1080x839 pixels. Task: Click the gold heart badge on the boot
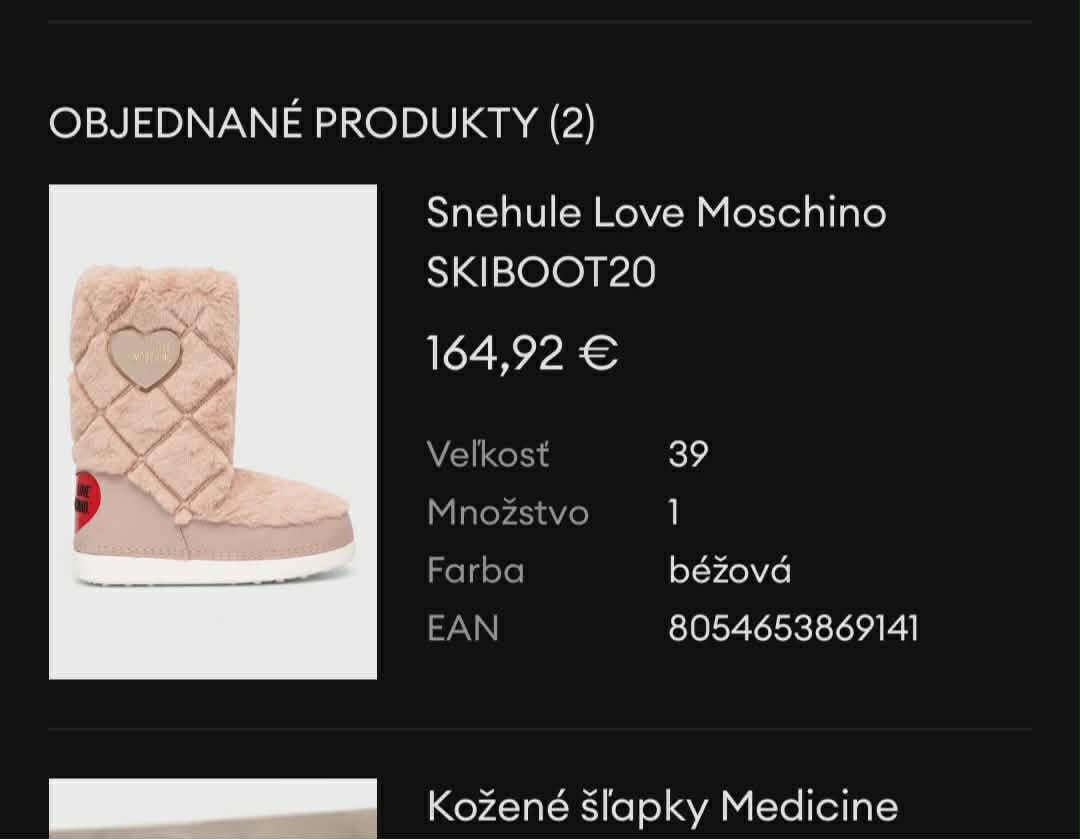[x=144, y=355]
